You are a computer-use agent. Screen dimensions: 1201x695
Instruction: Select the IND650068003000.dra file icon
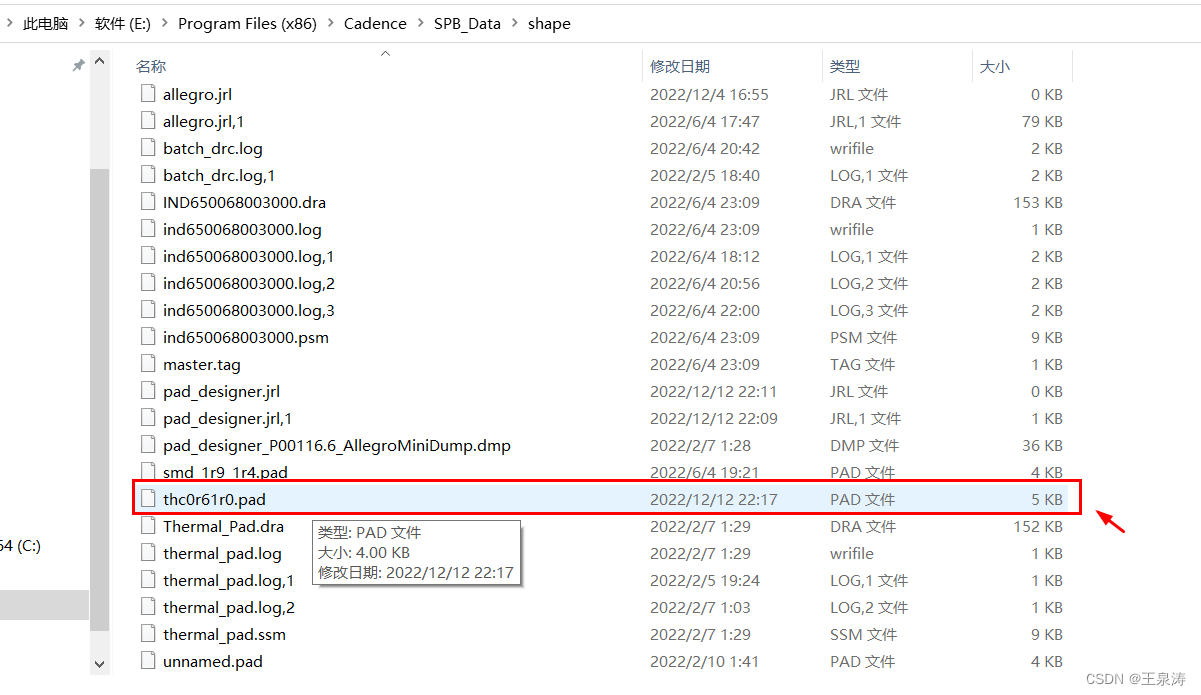(x=148, y=203)
